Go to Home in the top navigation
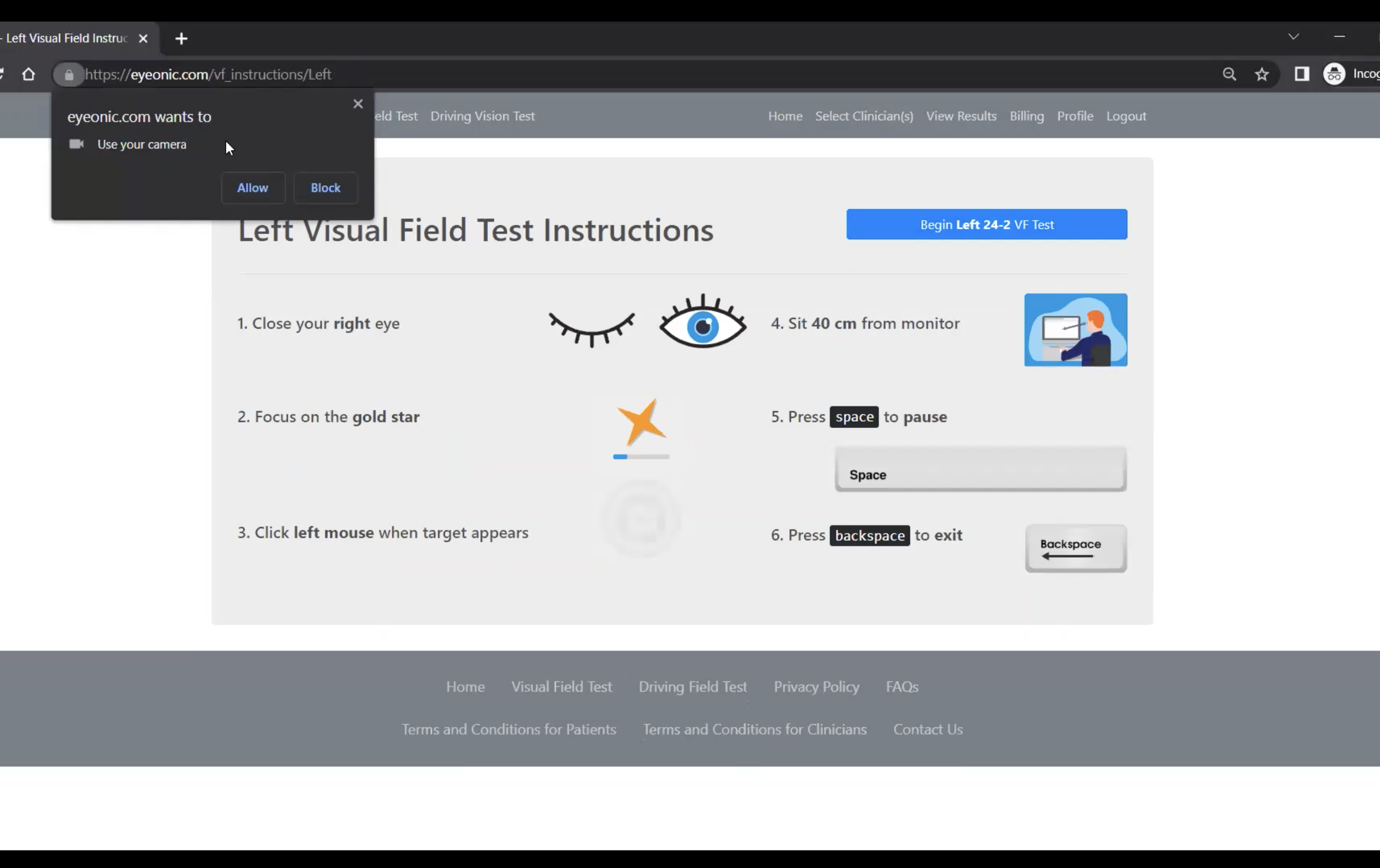This screenshot has width=1380, height=868. pyautogui.click(x=785, y=116)
